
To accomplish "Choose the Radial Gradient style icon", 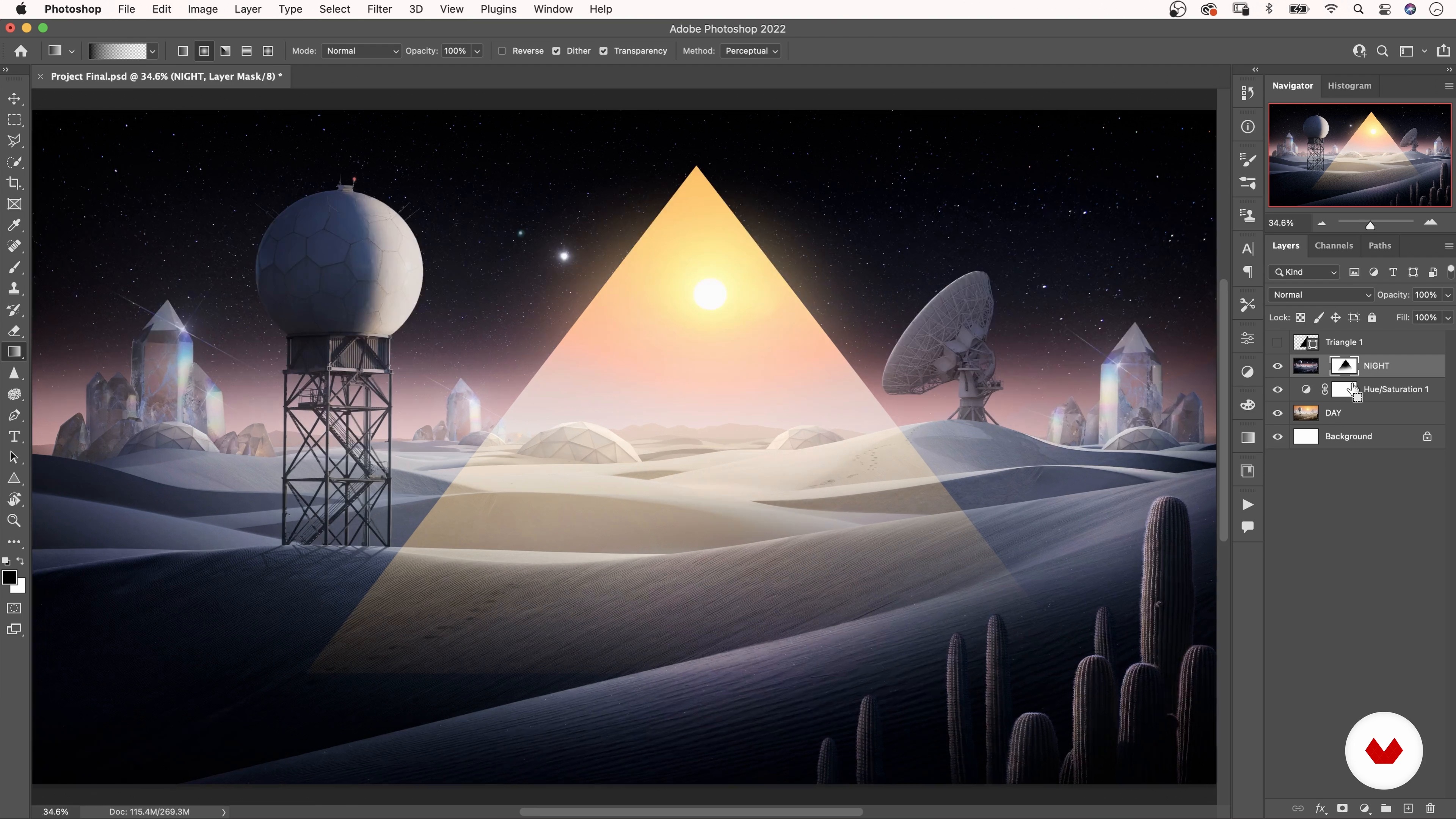I will coord(204,51).
